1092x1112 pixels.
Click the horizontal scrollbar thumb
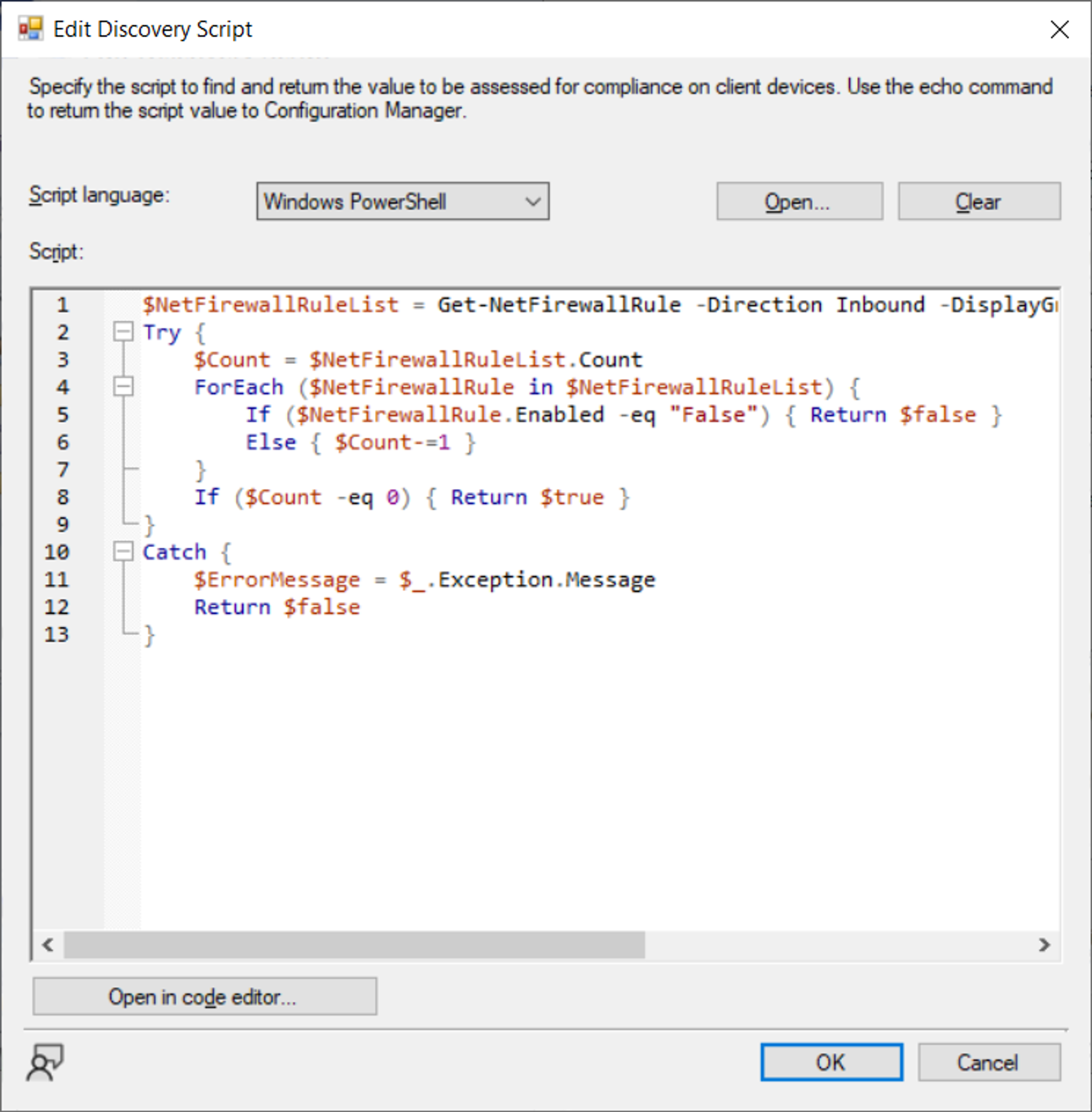tap(354, 945)
